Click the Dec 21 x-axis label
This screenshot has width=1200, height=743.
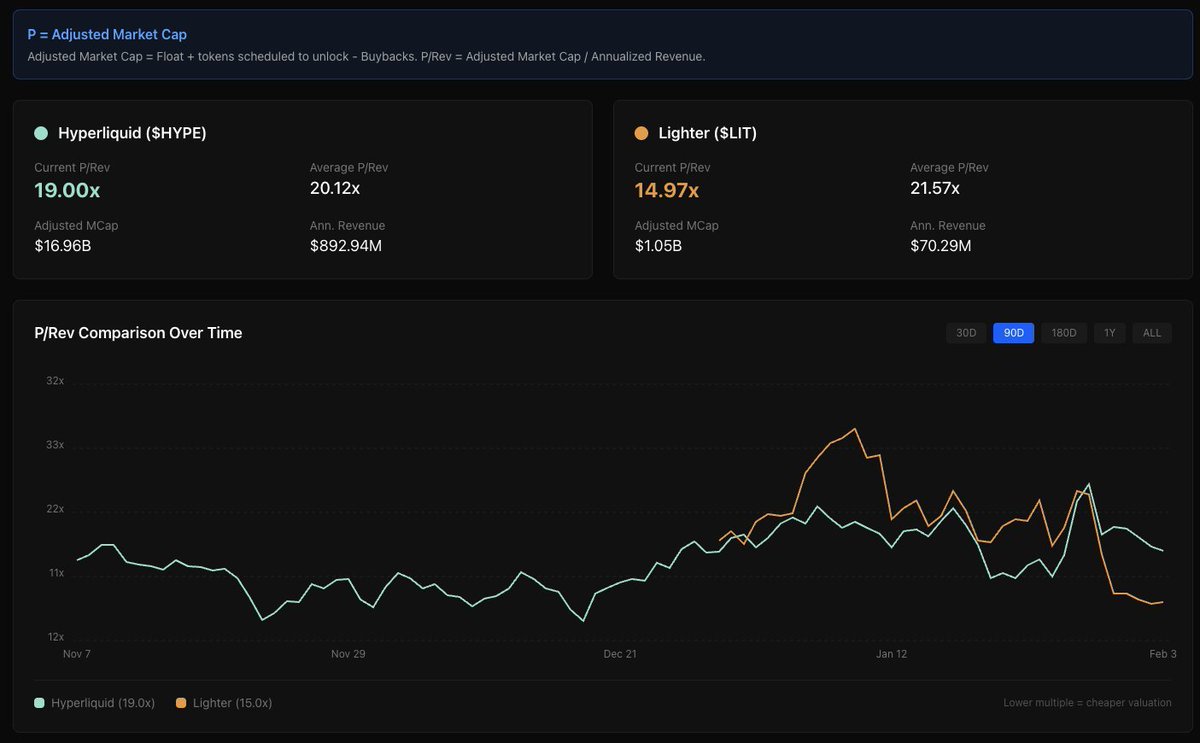tap(620, 654)
